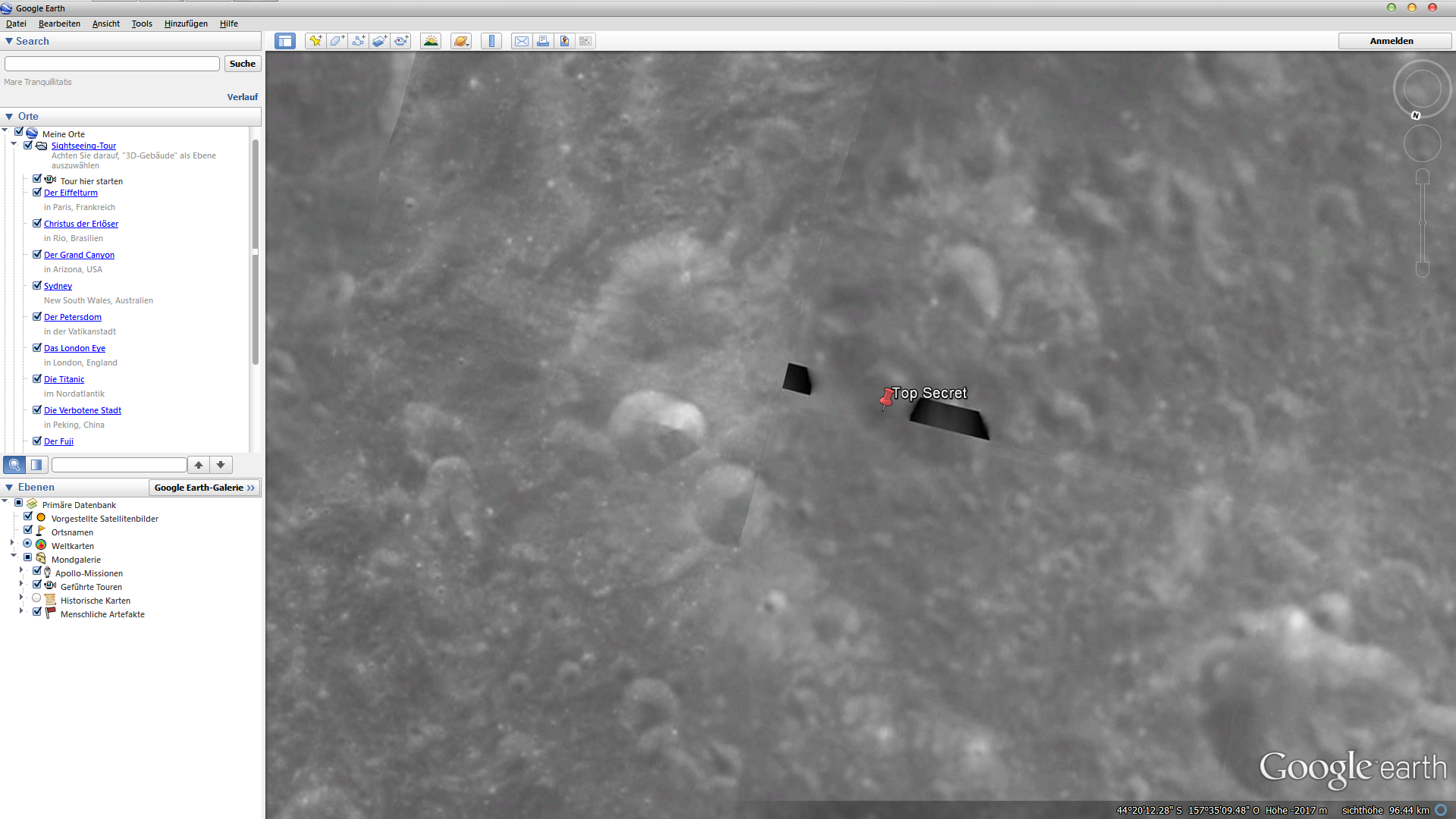Open the Email view tool

522,41
